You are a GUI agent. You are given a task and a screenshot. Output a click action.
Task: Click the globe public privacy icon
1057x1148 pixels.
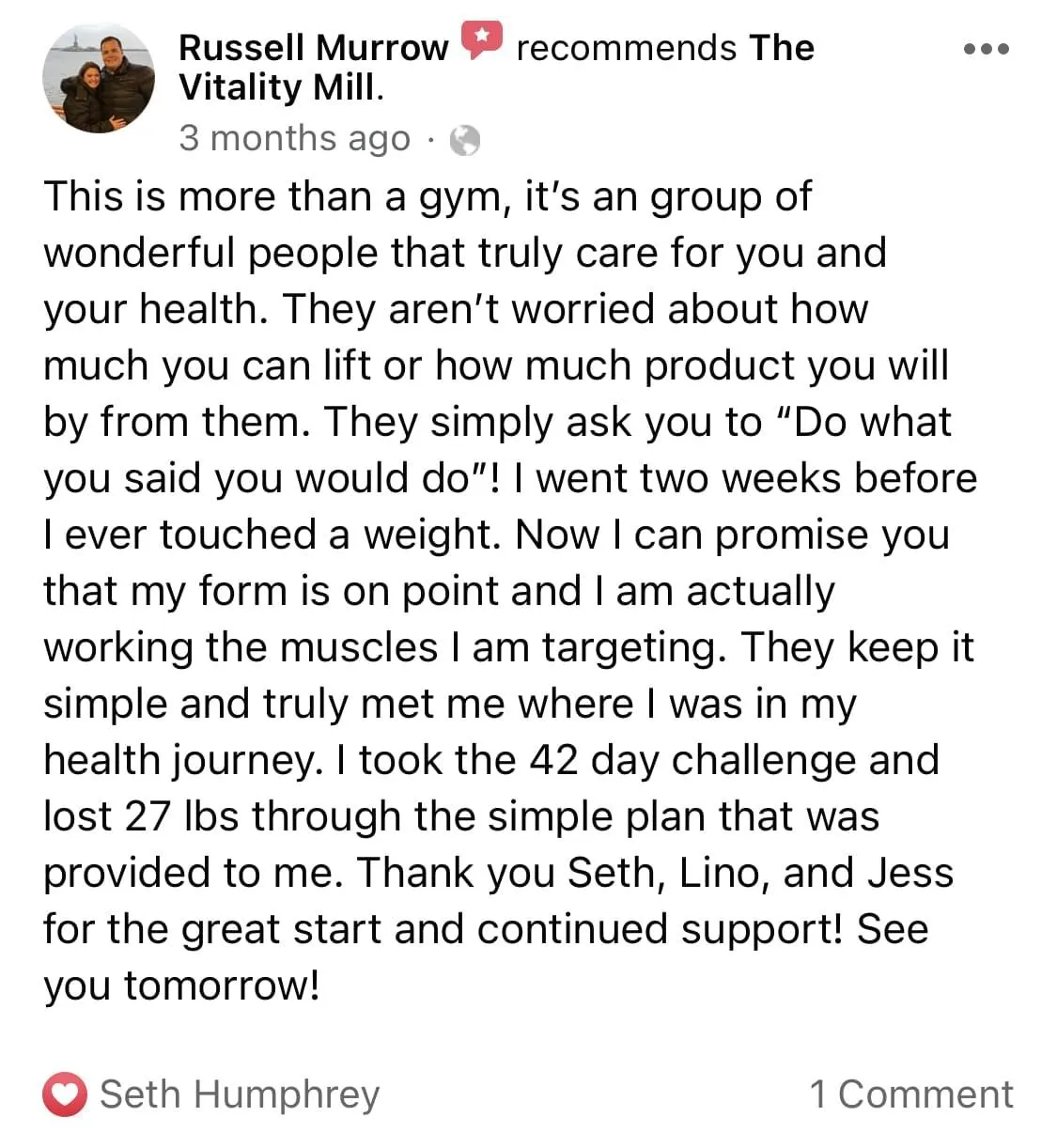coord(465,140)
